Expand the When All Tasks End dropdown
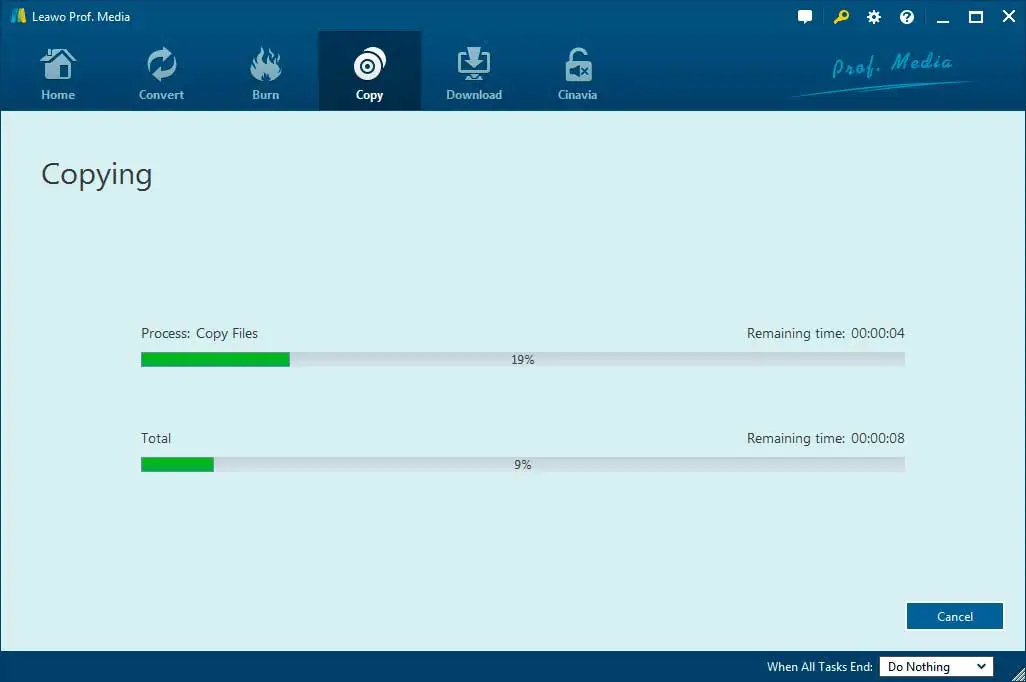This screenshot has height=682, width=1026. 936,666
